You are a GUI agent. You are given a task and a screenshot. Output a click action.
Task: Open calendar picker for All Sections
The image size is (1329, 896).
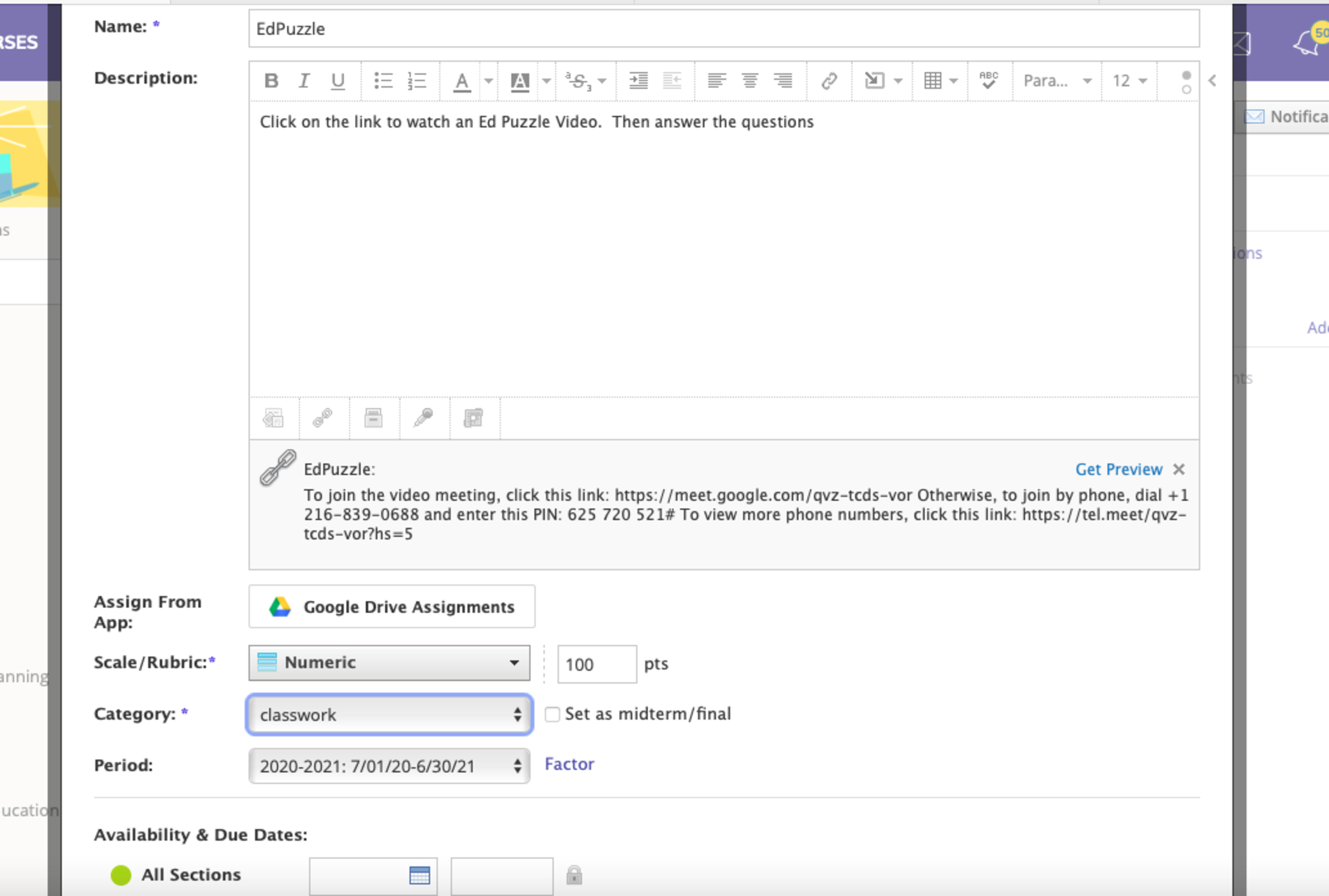(x=420, y=875)
